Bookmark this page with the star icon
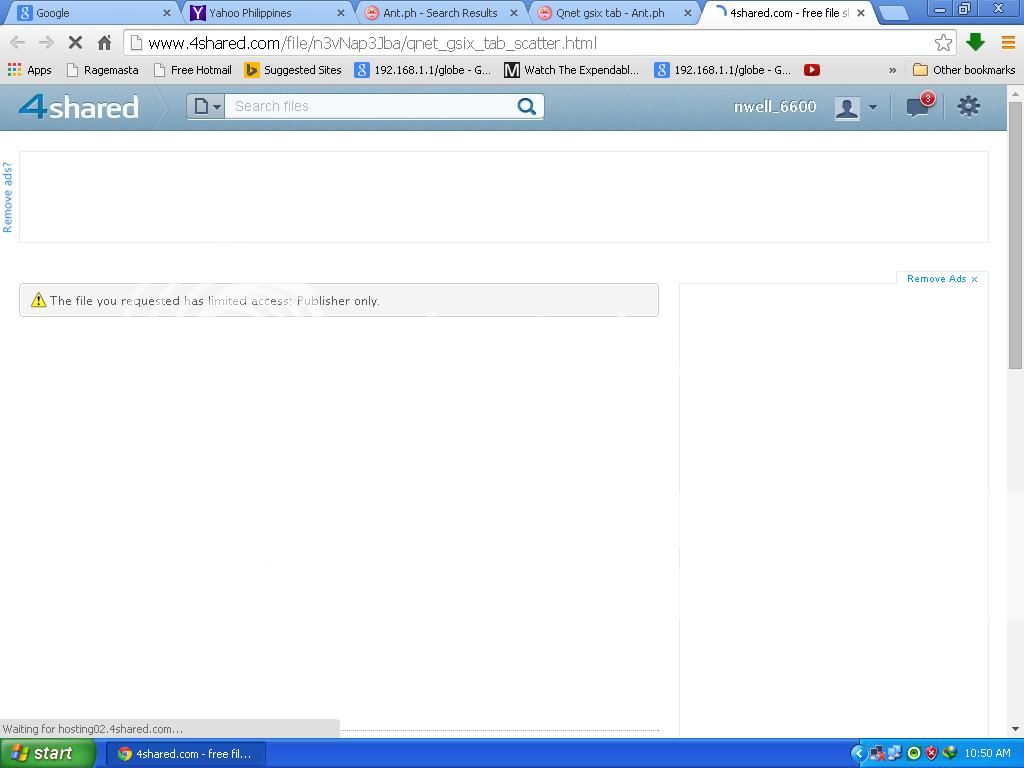Image resolution: width=1024 pixels, height=768 pixels. pos(942,43)
